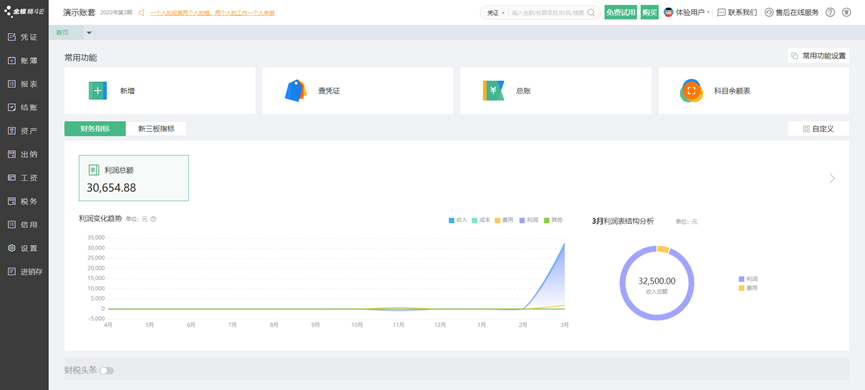The height and width of the screenshot is (390, 865).
Task: Click the 2022年第3期 period label
Action: tap(116, 12)
